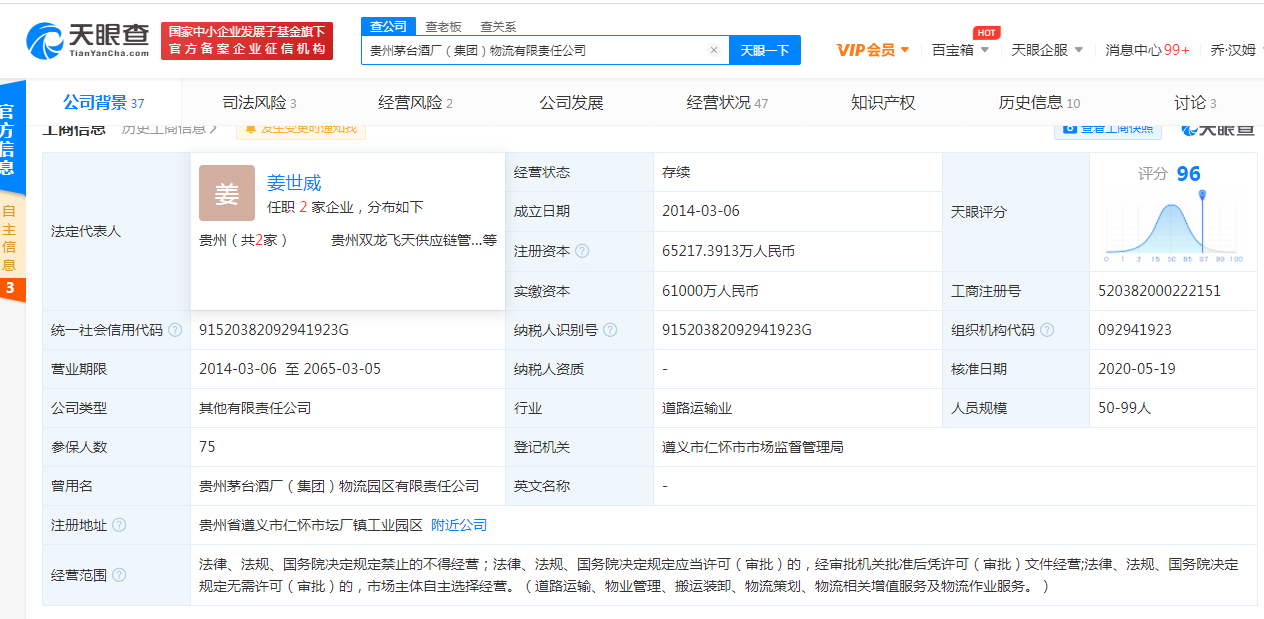Screen dimensions: 1264x619
Task: Switch to the 查公司 search tab
Action: (x=388, y=27)
